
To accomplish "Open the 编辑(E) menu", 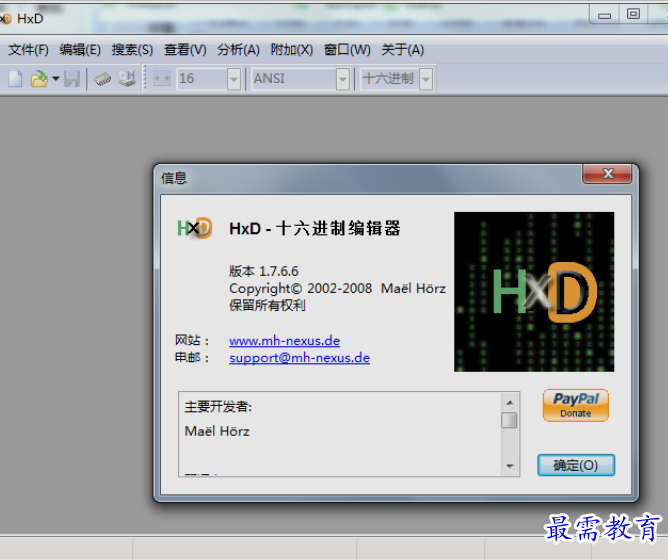I will (80, 50).
